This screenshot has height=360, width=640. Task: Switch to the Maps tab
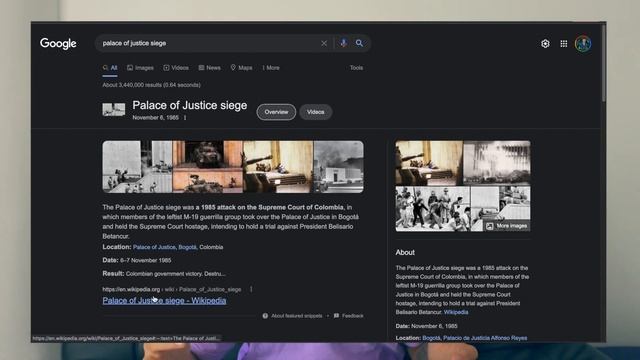[x=241, y=68]
